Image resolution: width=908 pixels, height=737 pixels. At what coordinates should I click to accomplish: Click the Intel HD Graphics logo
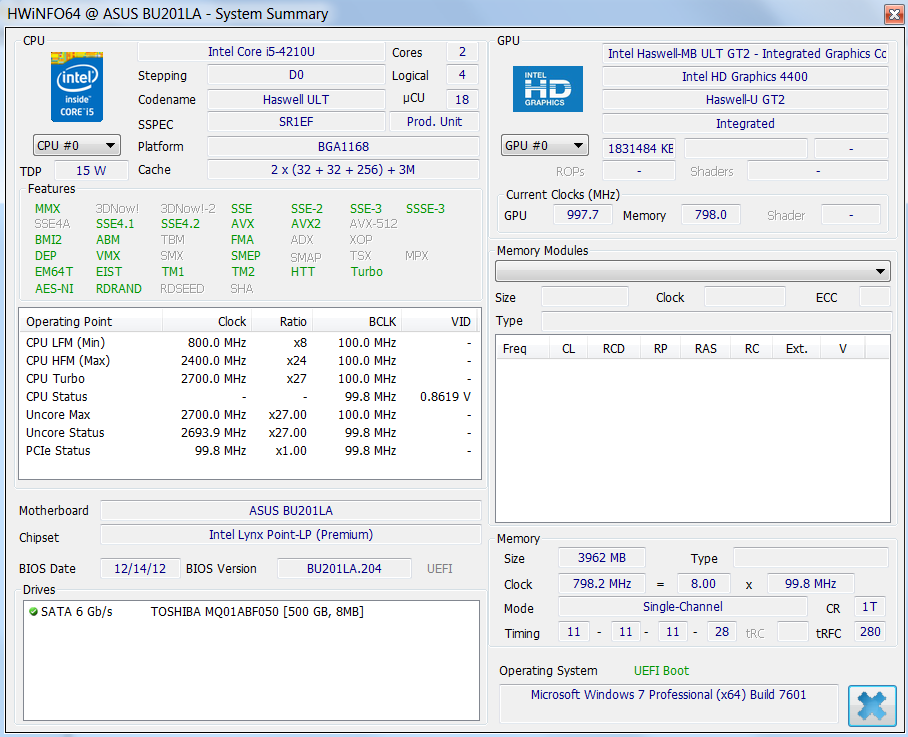[547, 89]
